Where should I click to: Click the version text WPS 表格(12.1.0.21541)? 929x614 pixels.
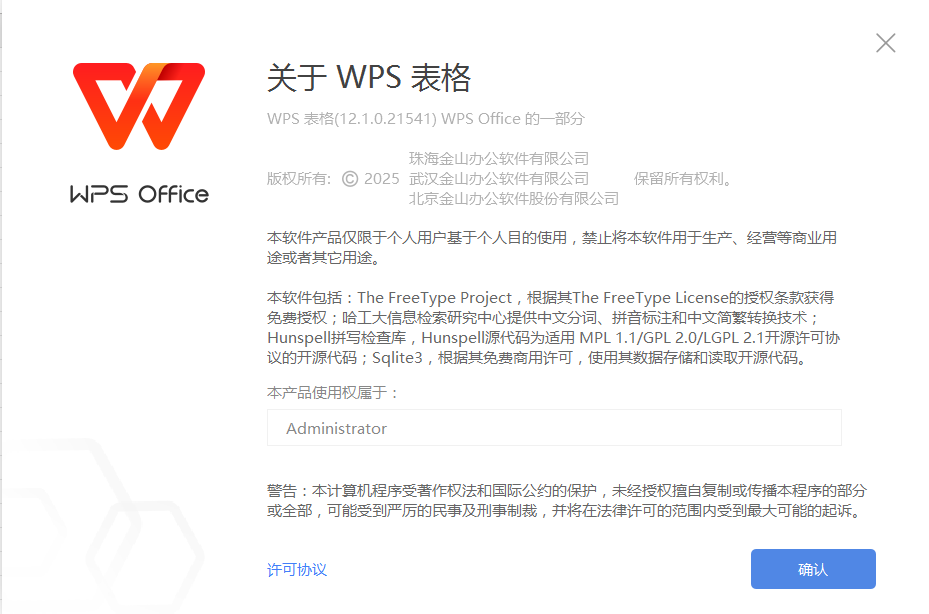click(x=352, y=119)
